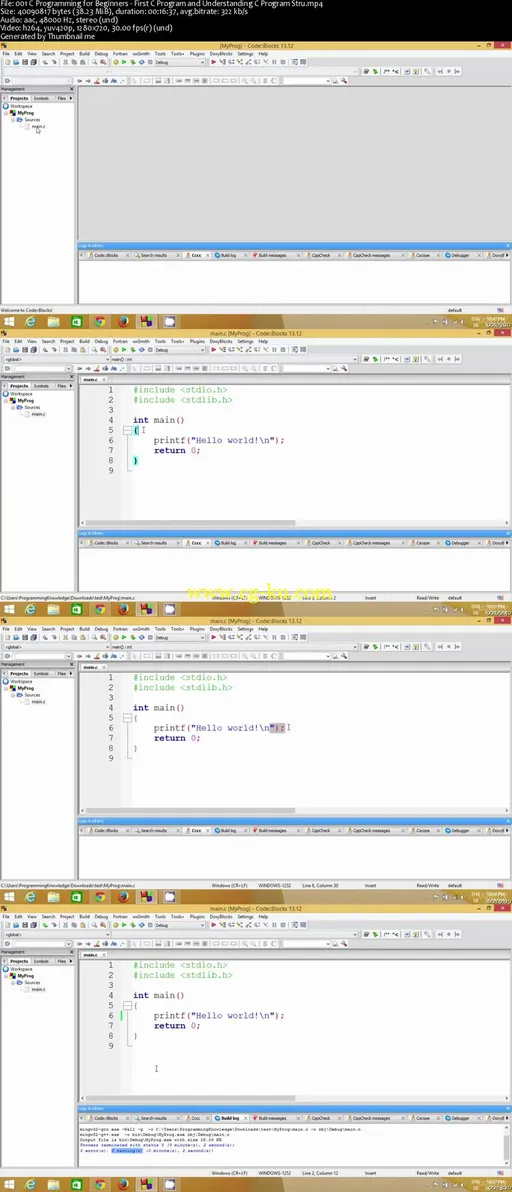The height and width of the screenshot is (1192, 512).
Task: Collapse Sources folder in empty-editor frame
Action: click(12, 119)
